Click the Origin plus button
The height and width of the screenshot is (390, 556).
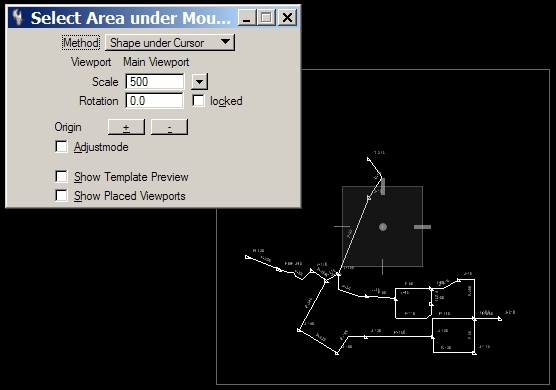coord(126,127)
